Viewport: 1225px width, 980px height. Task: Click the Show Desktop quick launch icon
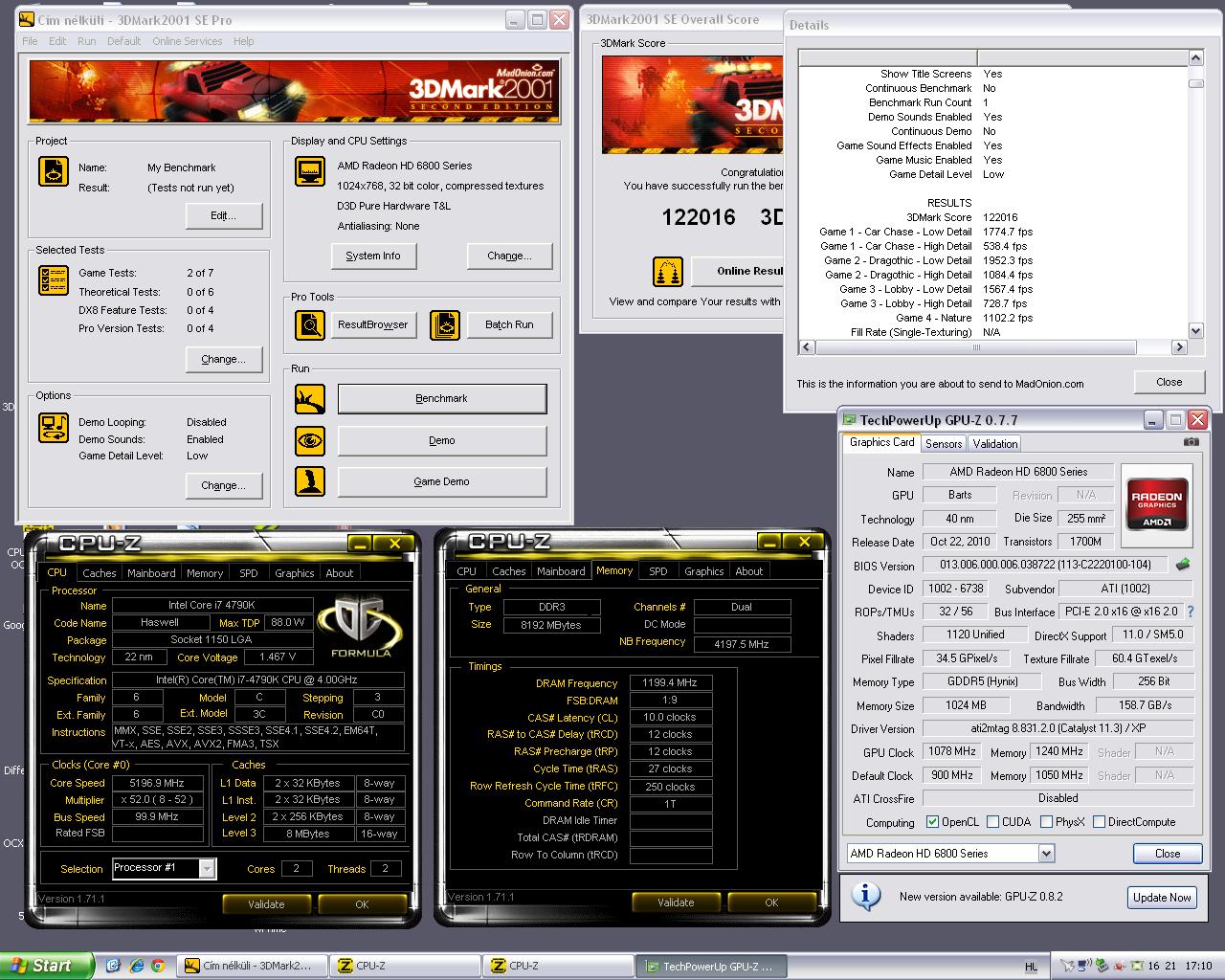(x=113, y=966)
